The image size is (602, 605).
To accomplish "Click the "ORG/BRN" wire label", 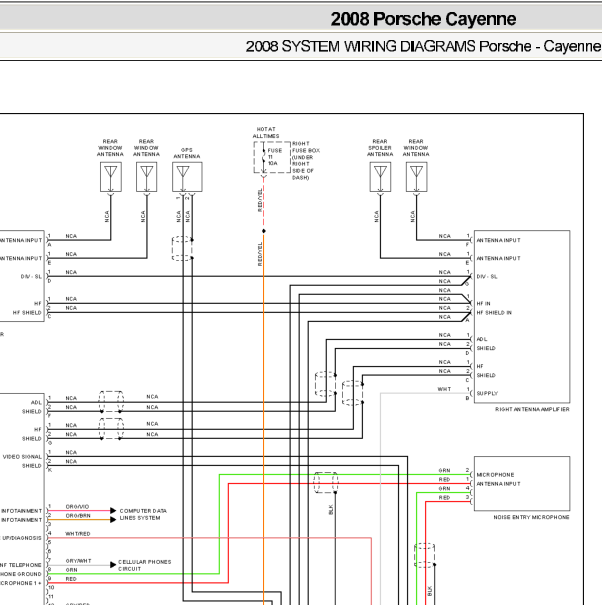I will click(78, 515).
